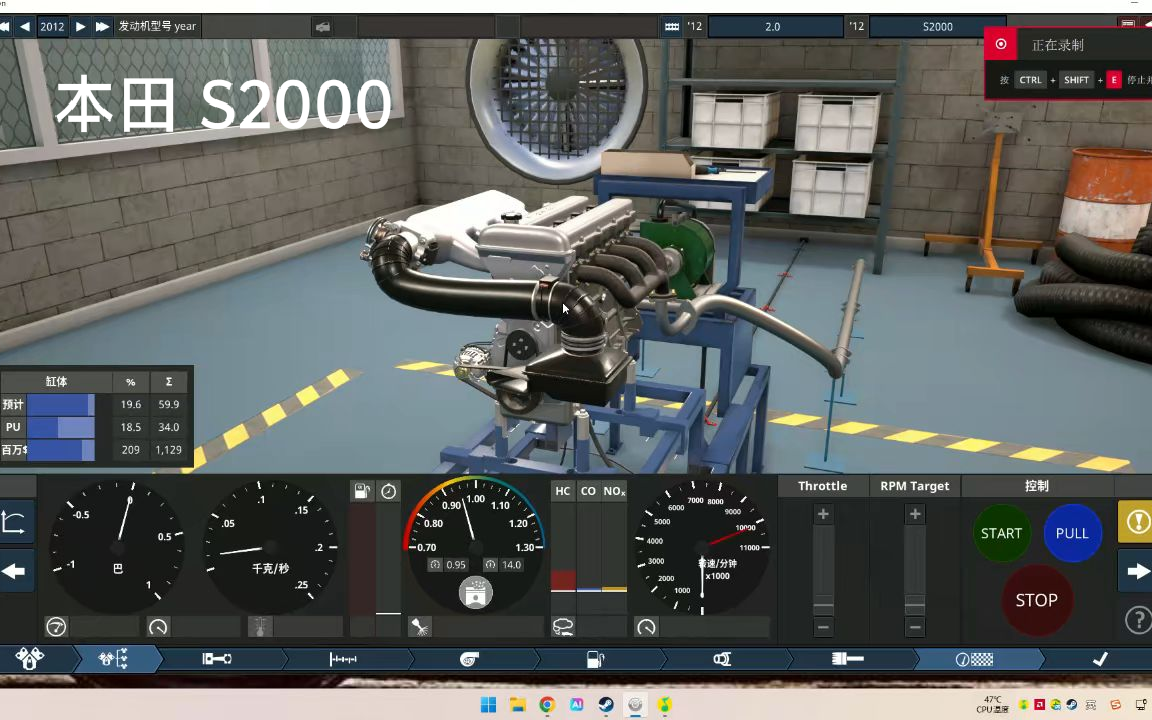Click the car model icon in top bar
Image resolution: width=1152 pixels, height=720 pixels.
tap(323, 26)
